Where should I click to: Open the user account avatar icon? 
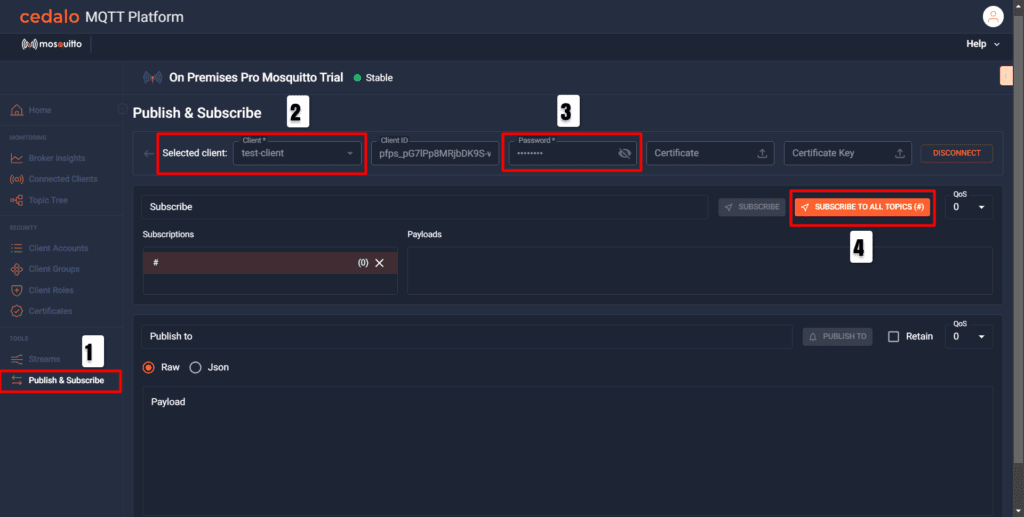click(993, 16)
